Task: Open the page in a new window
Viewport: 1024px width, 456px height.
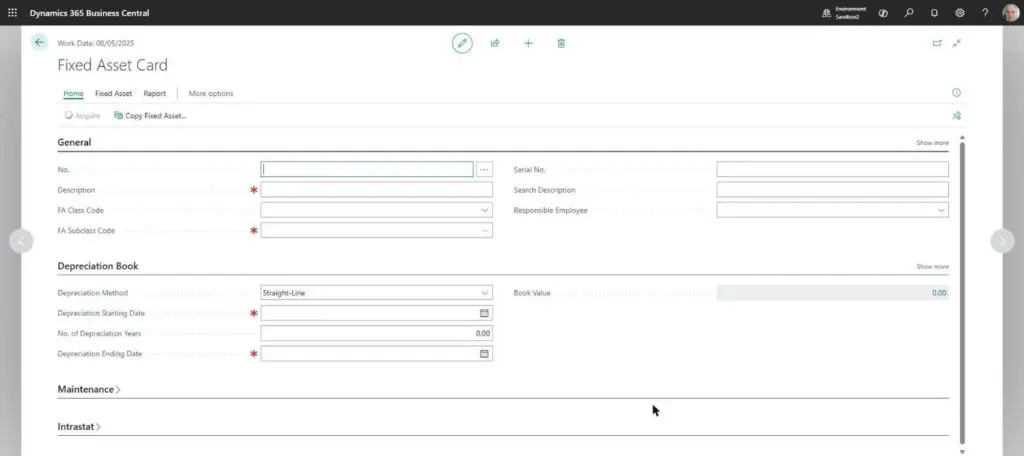Action: [937, 43]
